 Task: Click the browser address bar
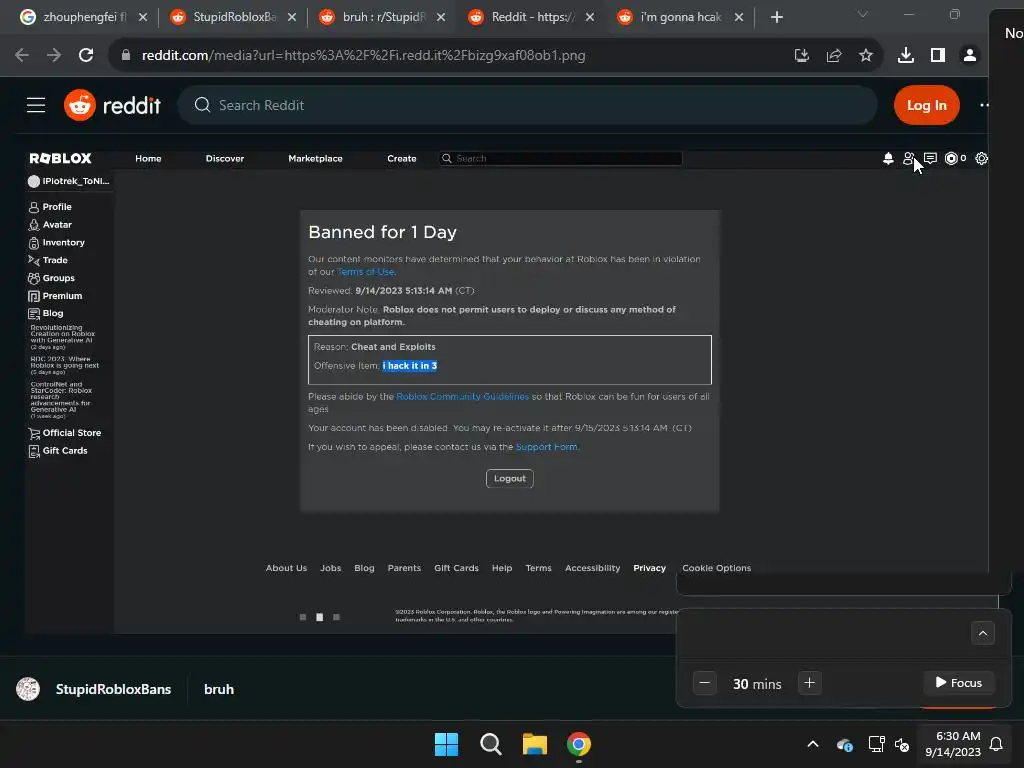457,56
